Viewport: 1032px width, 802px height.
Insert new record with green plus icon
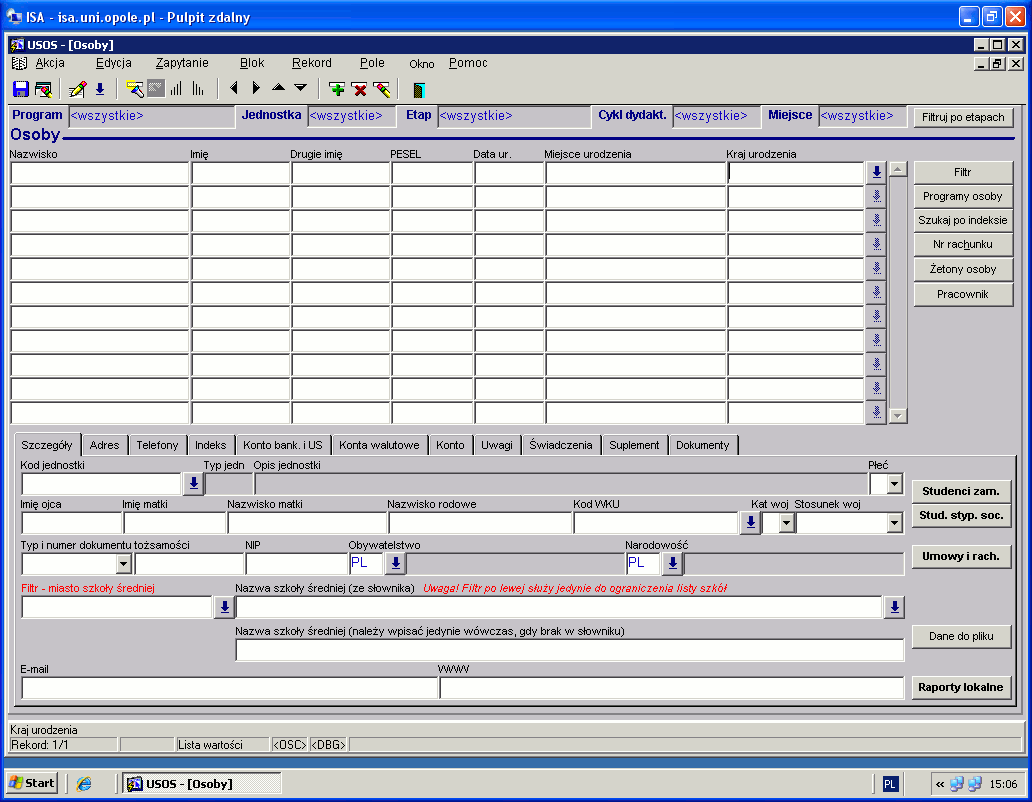tap(337, 89)
